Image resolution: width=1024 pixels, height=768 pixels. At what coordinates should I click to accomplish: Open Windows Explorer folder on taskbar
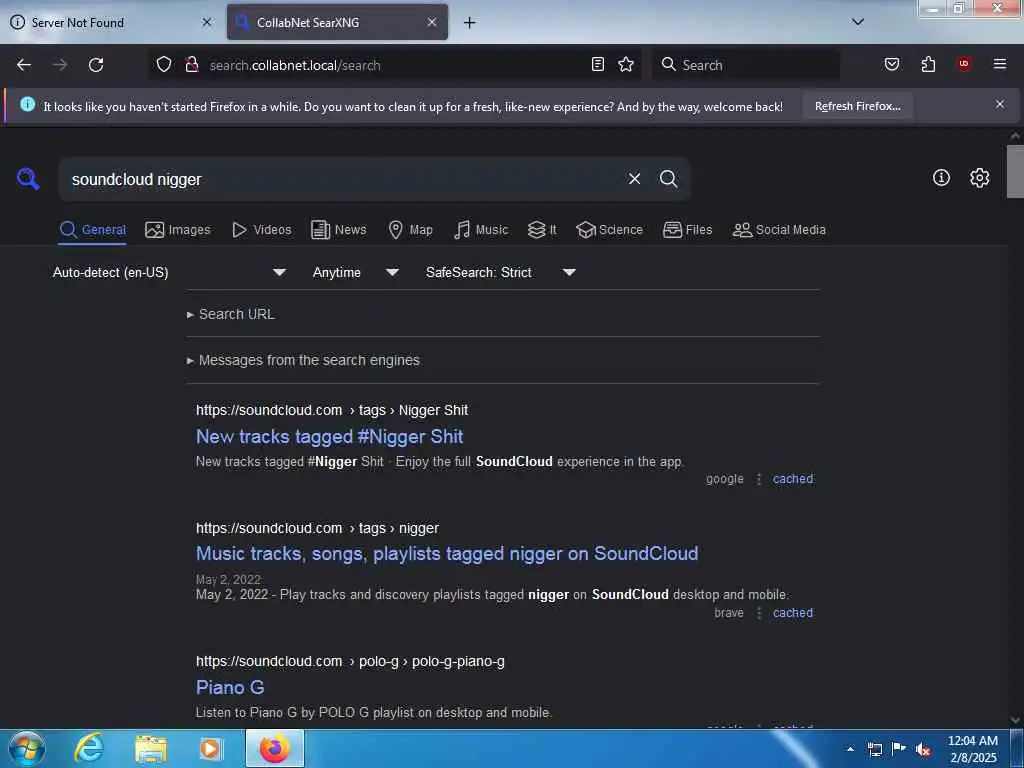click(x=151, y=748)
